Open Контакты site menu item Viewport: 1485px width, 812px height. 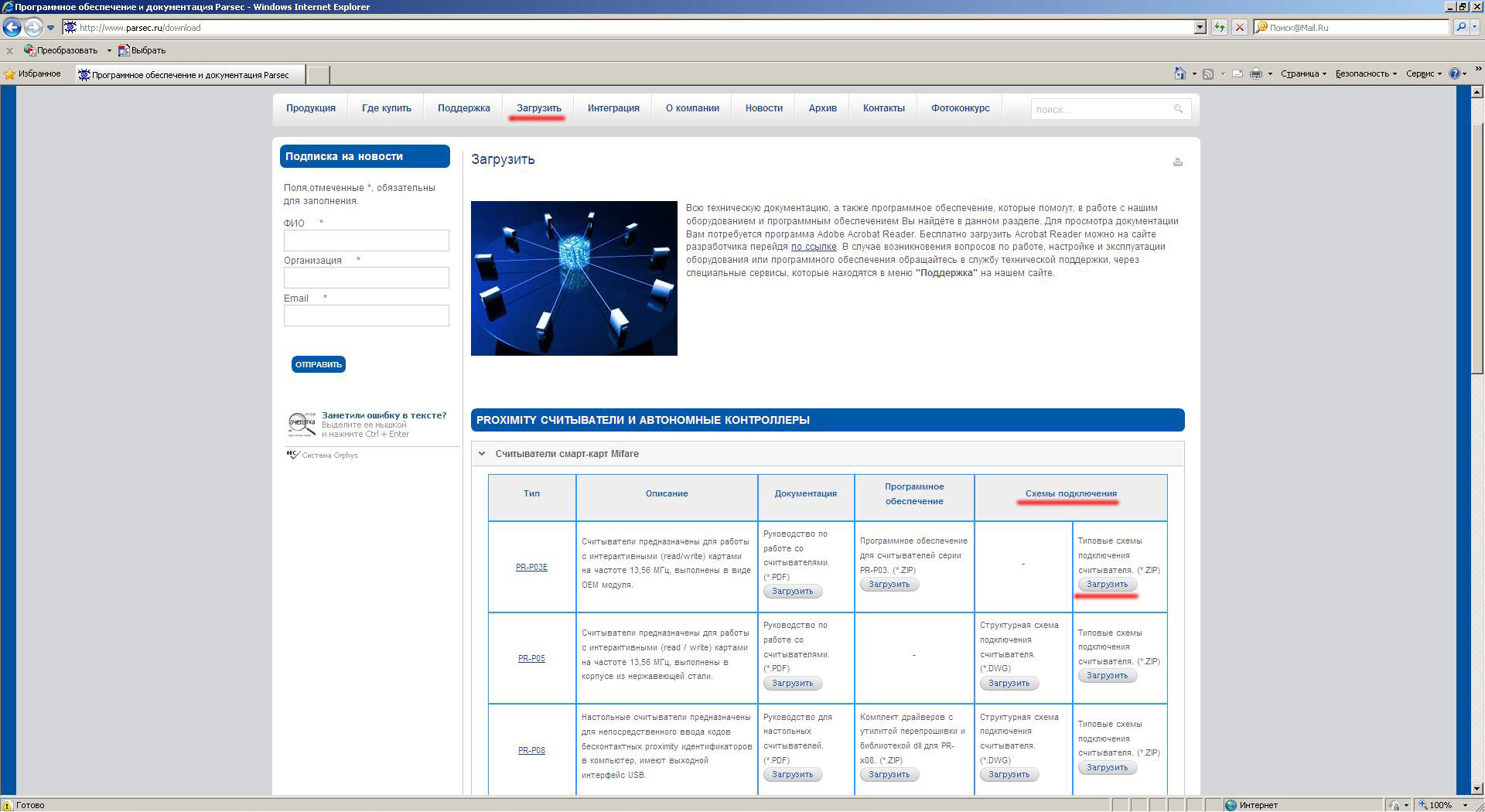884,108
